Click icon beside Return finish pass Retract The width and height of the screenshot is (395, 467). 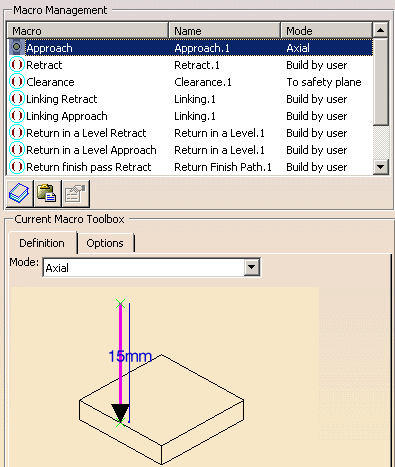pyautogui.click(x=16, y=167)
